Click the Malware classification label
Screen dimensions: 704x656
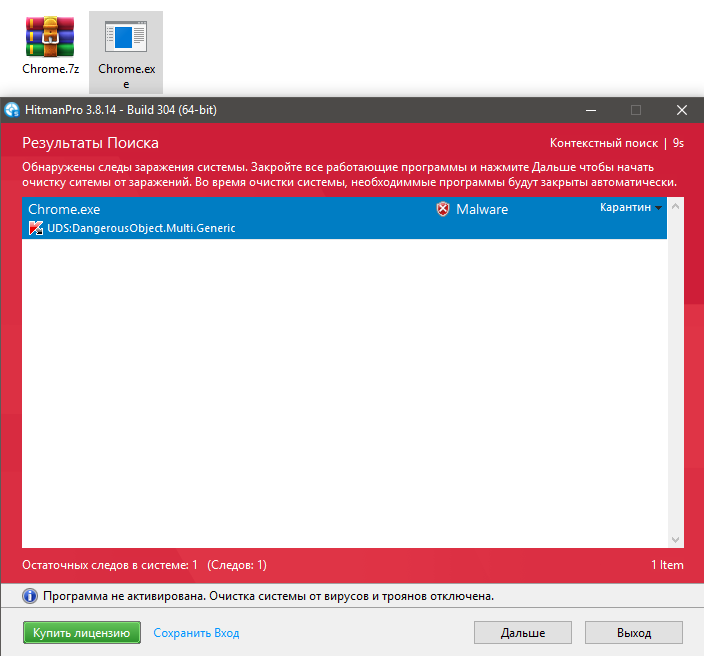click(x=482, y=209)
